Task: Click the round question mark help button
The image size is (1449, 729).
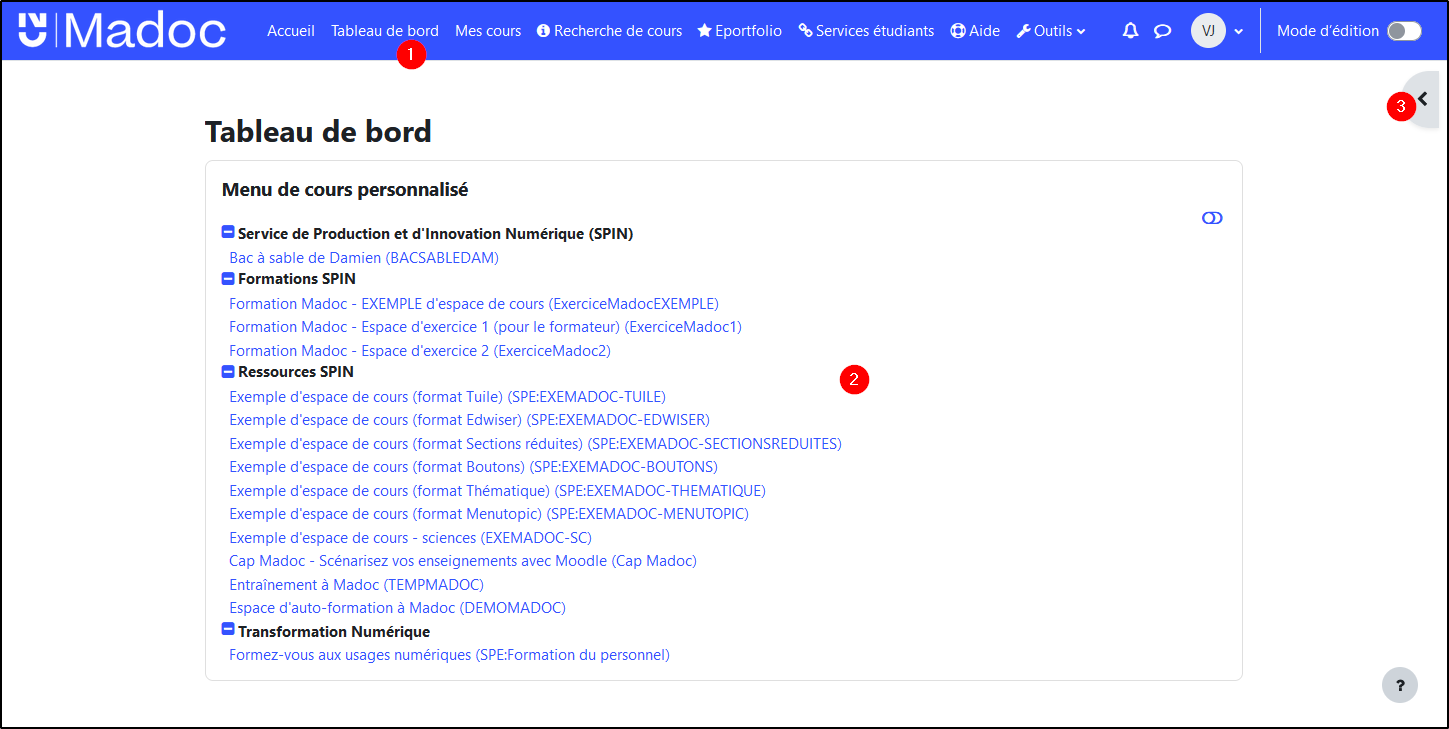Action: pos(1400,686)
